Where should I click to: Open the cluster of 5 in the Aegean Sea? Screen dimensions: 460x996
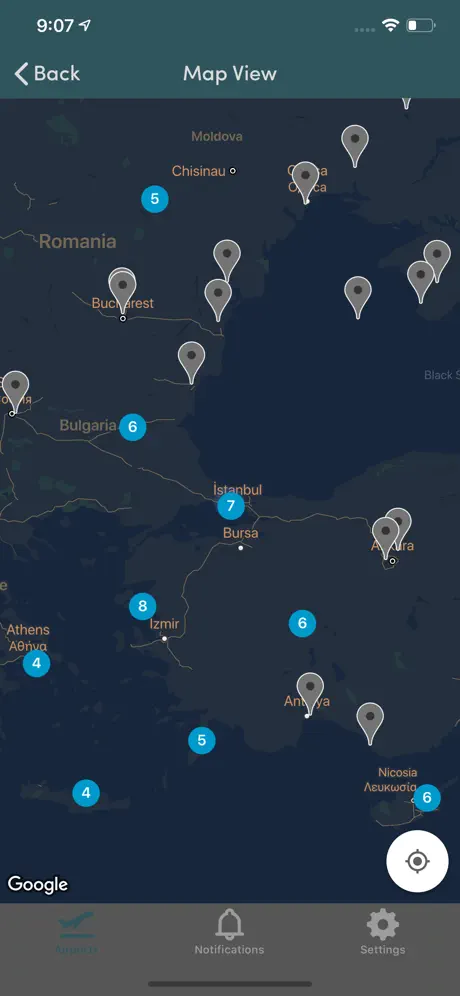click(202, 741)
